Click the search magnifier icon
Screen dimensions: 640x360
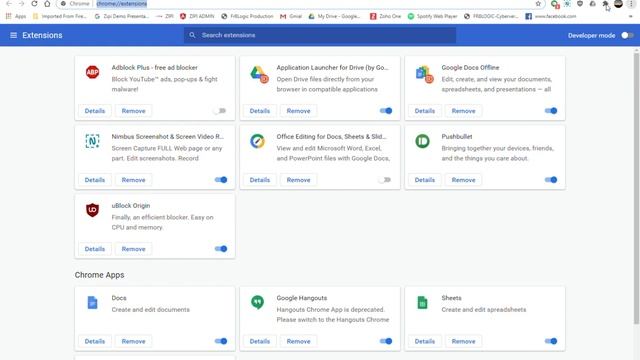tap(192, 35)
